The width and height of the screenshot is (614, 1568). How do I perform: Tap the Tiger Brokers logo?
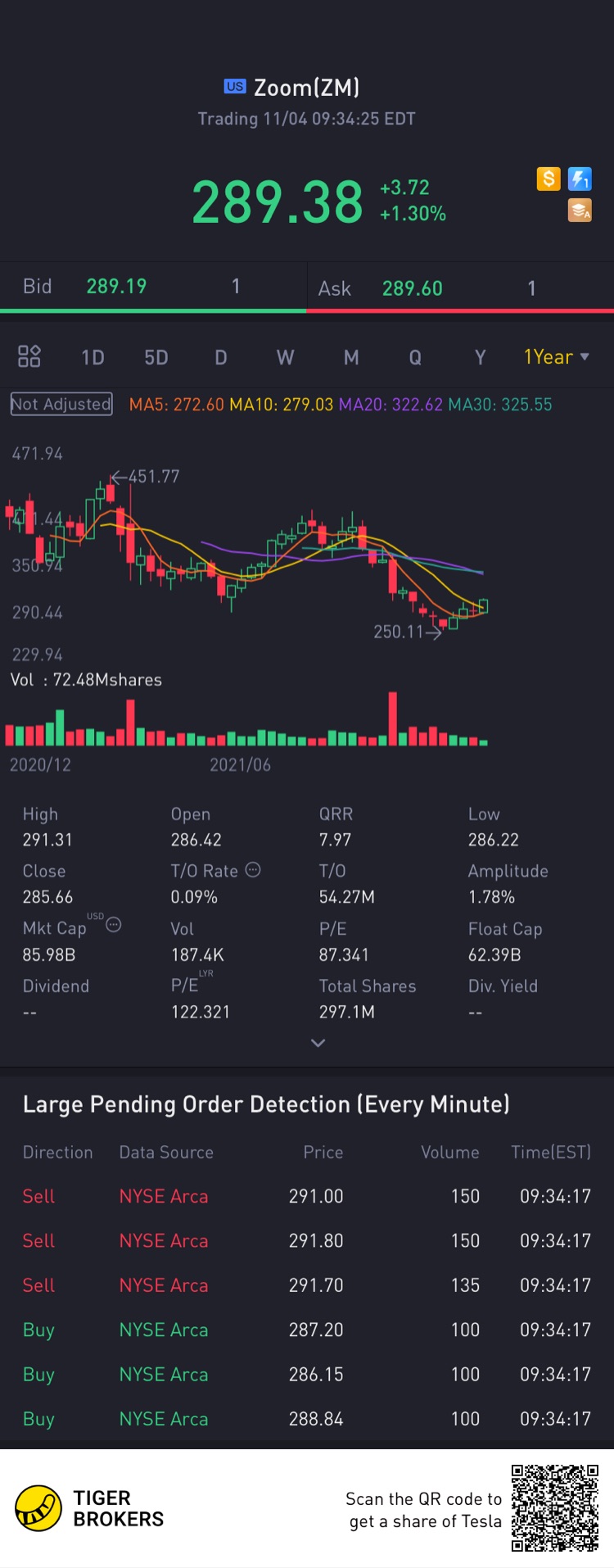(x=38, y=1508)
